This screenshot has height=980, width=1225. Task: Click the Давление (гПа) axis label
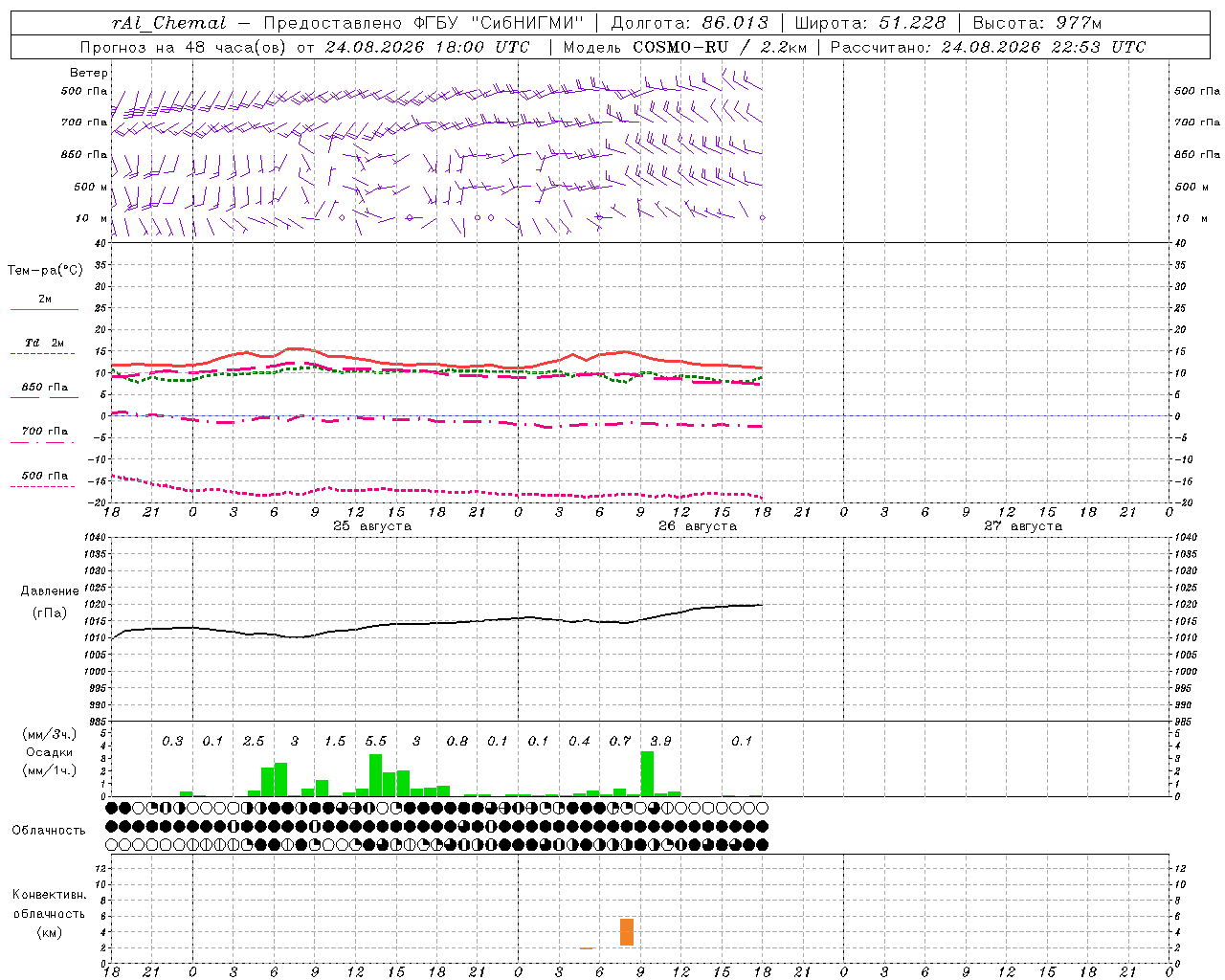(x=50, y=602)
